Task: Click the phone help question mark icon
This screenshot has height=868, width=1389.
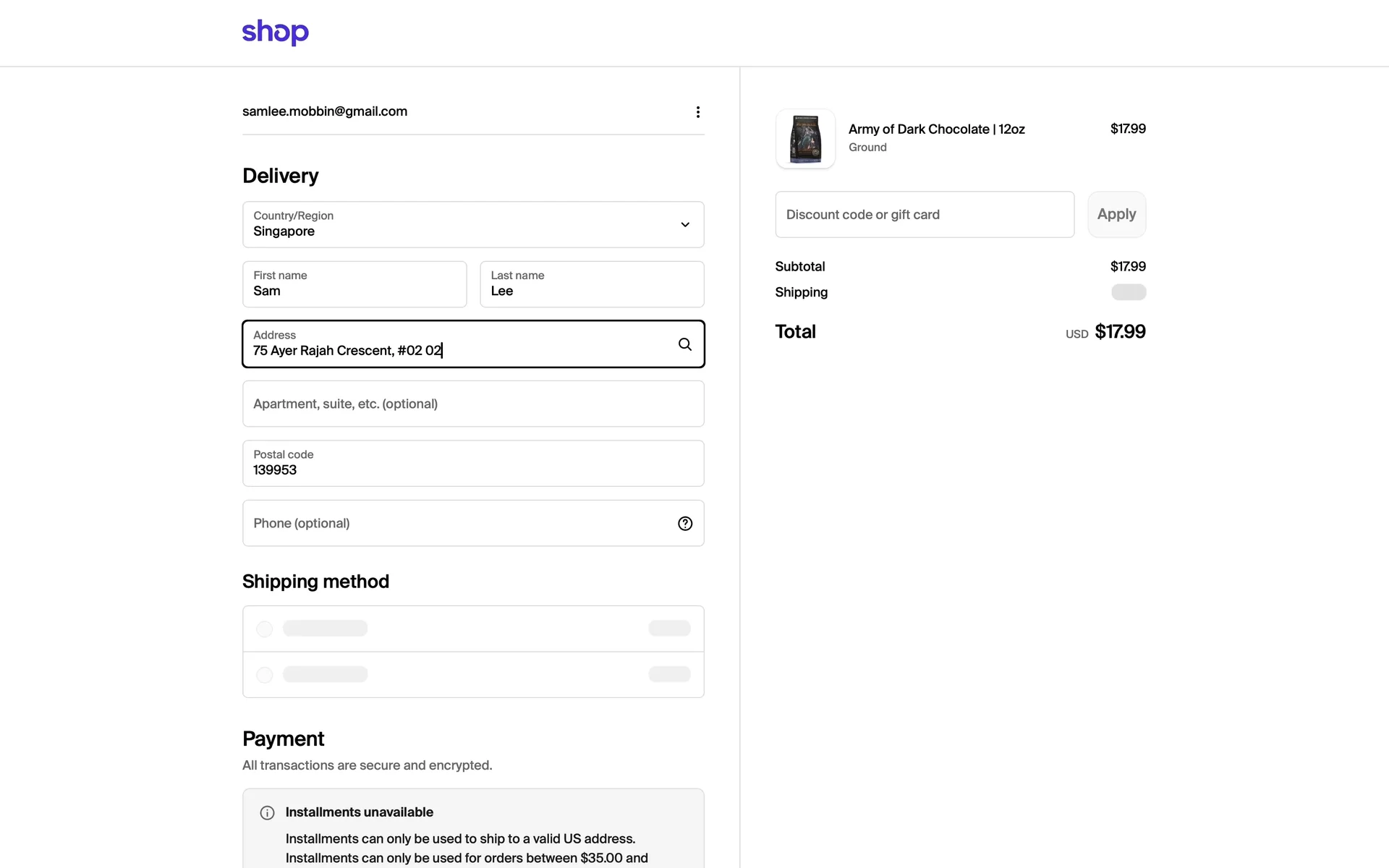Action: (x=684, y=524)
